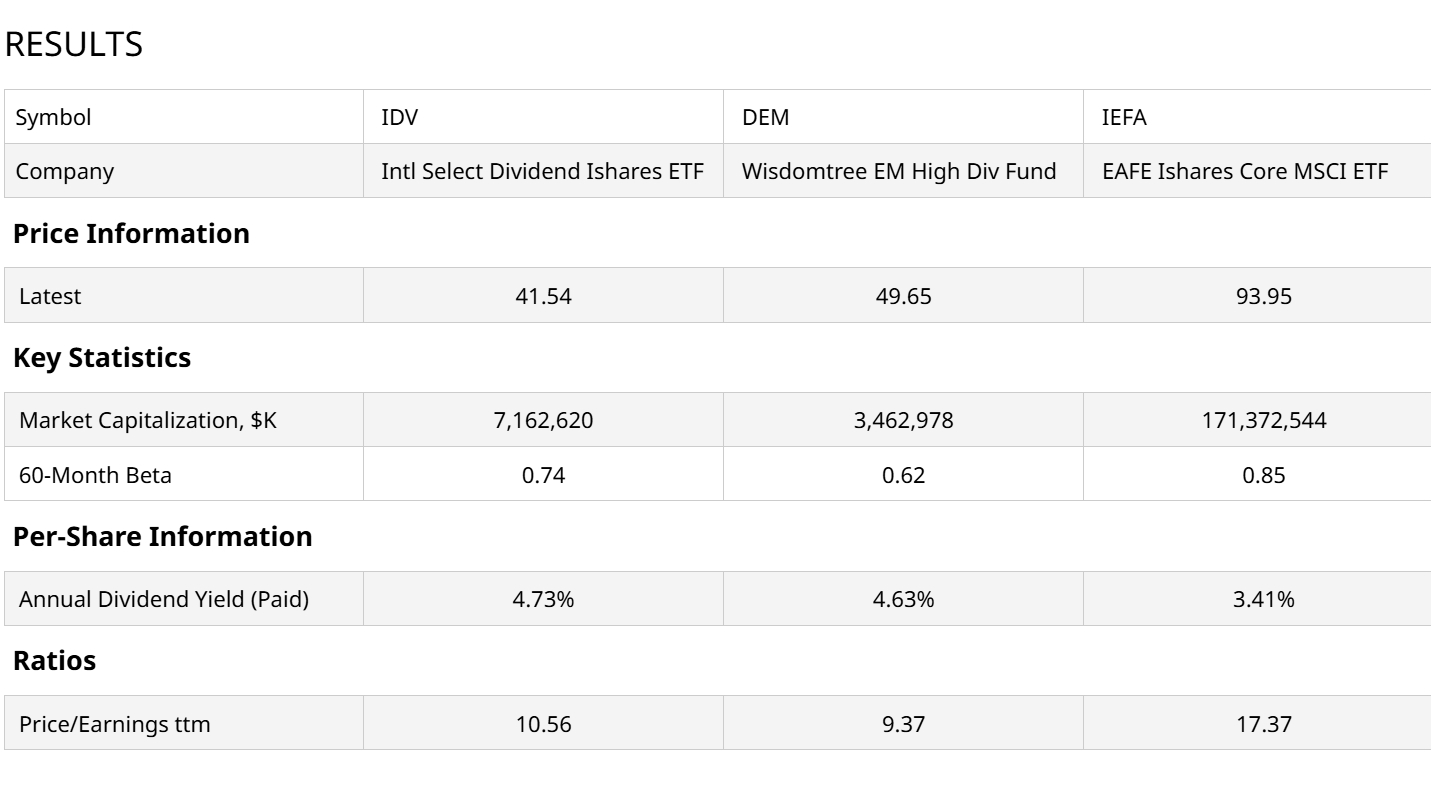Click the Ratios section header
The height and width of the screenshot is (785, 1431).
click(54, 660)
